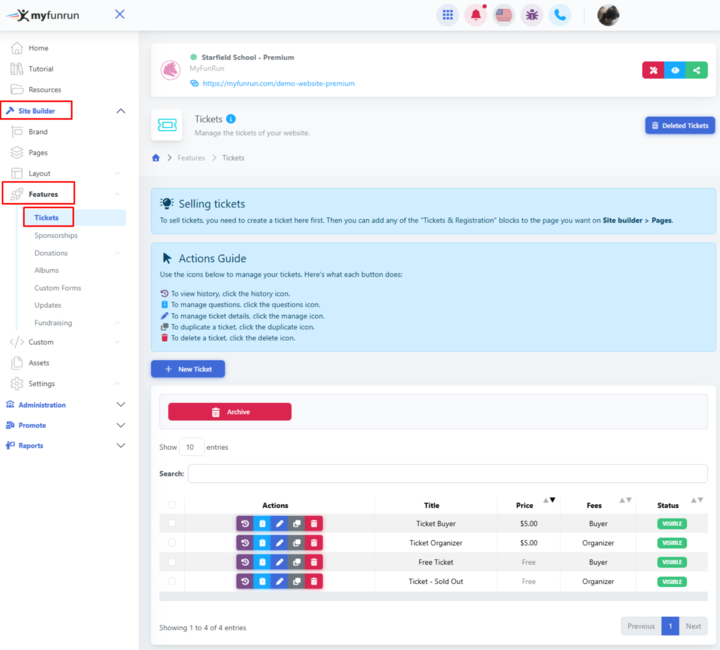Check the Ticket Buyer row checkbox
Screen dimensions: 720x650
(172, 523)
